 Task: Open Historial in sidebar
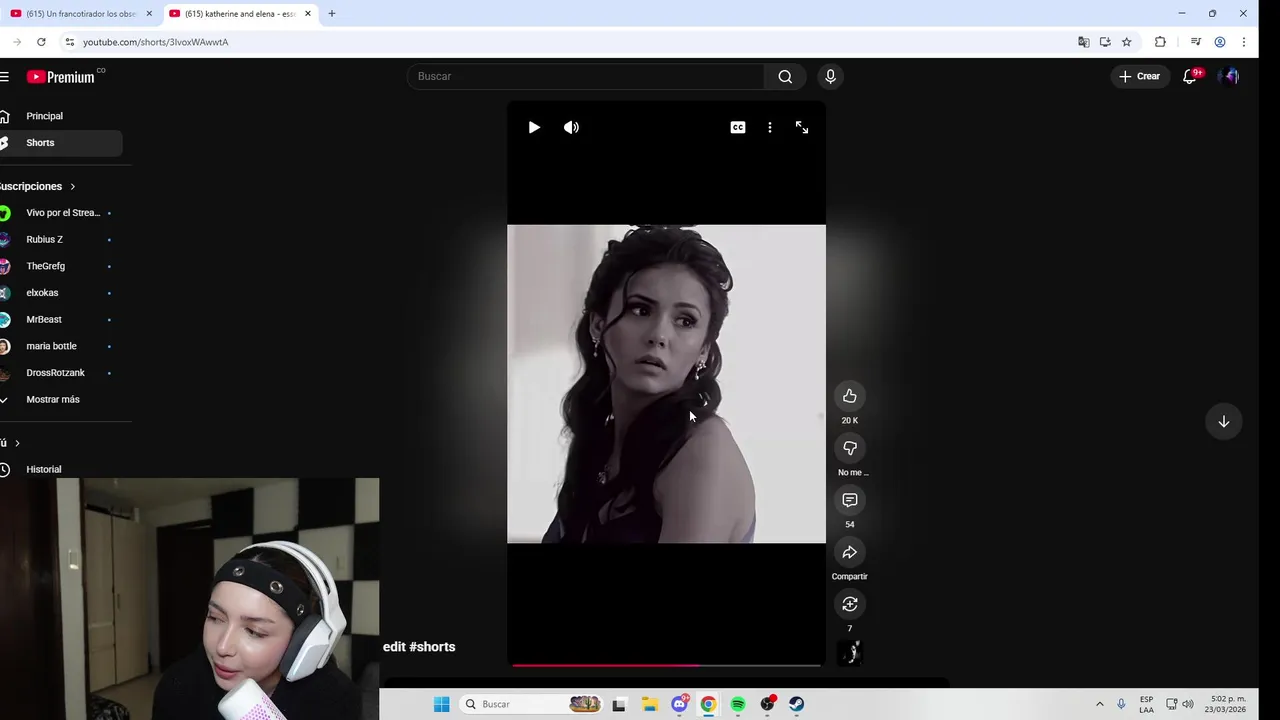60,469
